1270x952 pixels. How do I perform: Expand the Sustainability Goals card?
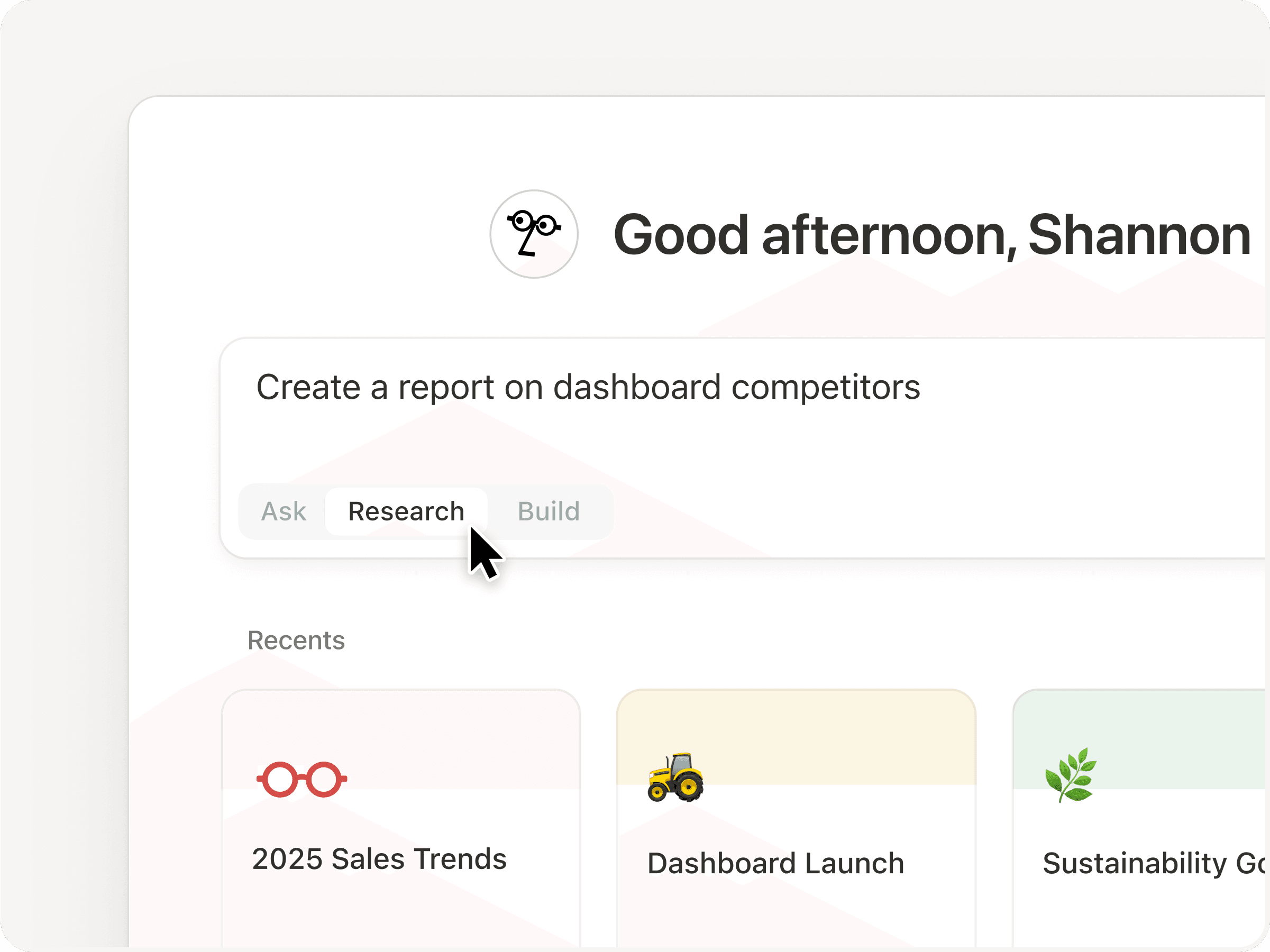click(1143, 816)
